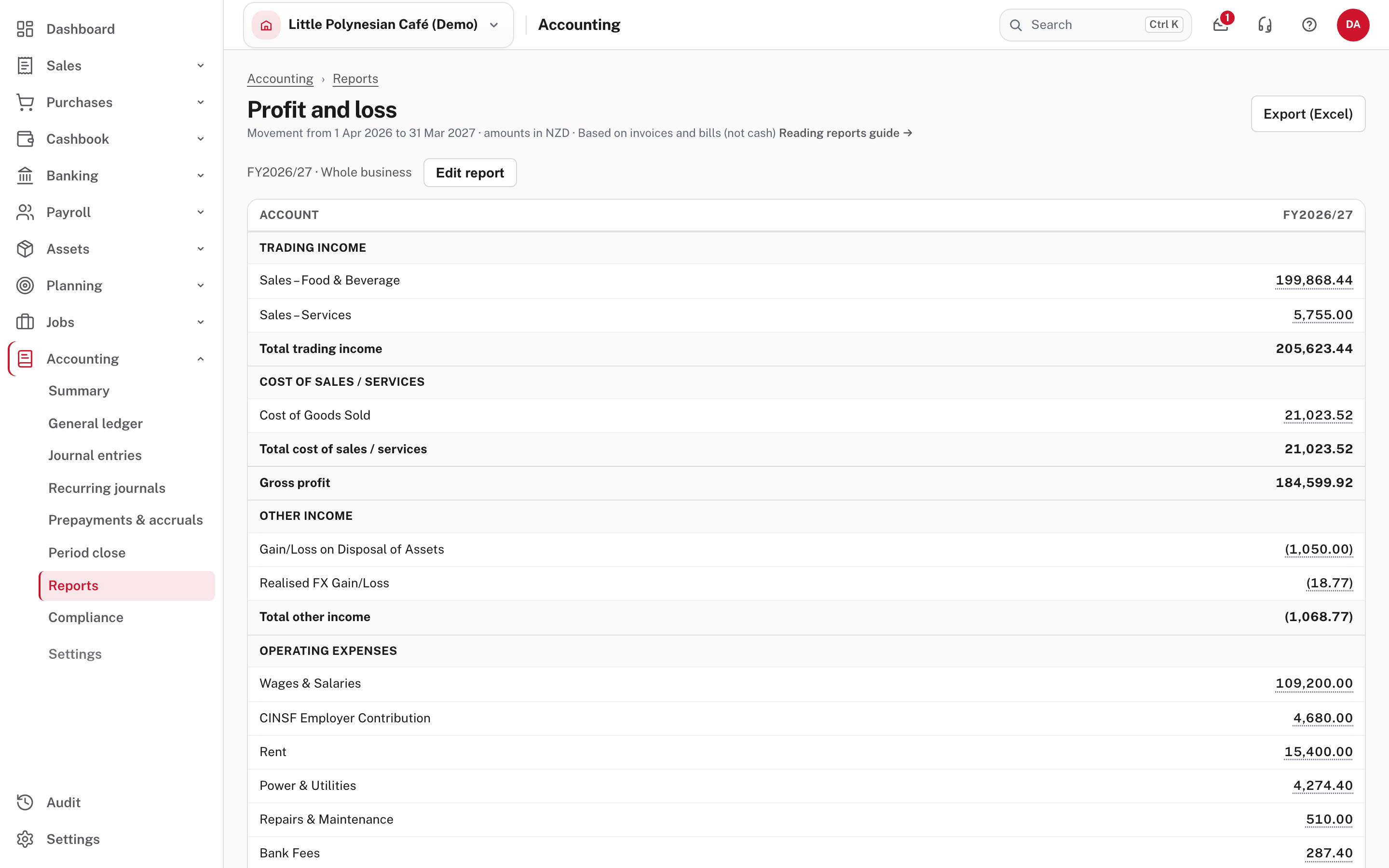Click the Cashbook wallet icon
Viewport: 1389px width, 868px height.
25,139
